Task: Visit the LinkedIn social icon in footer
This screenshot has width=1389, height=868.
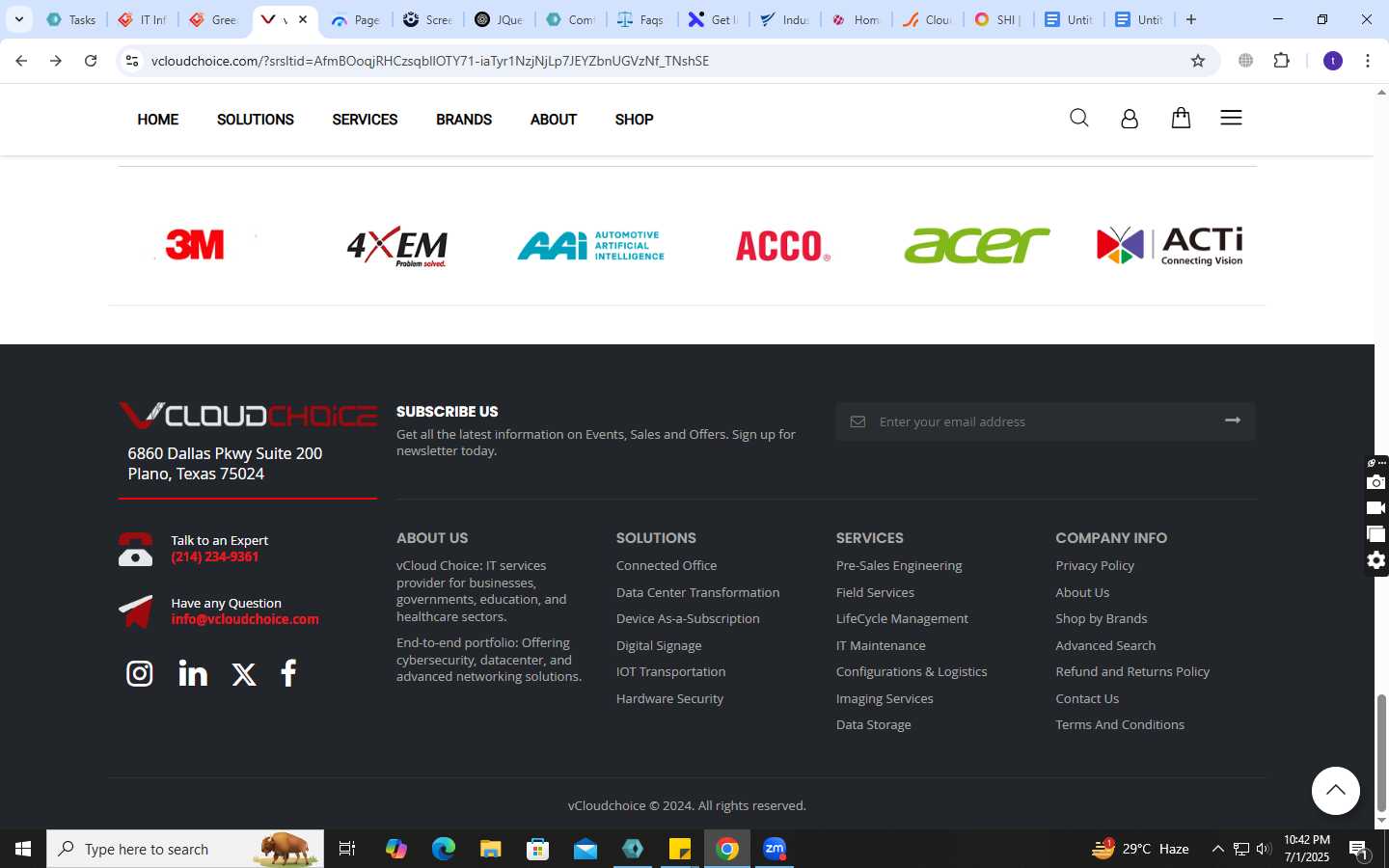Action: pyautogui.click(x=193, y=673)
